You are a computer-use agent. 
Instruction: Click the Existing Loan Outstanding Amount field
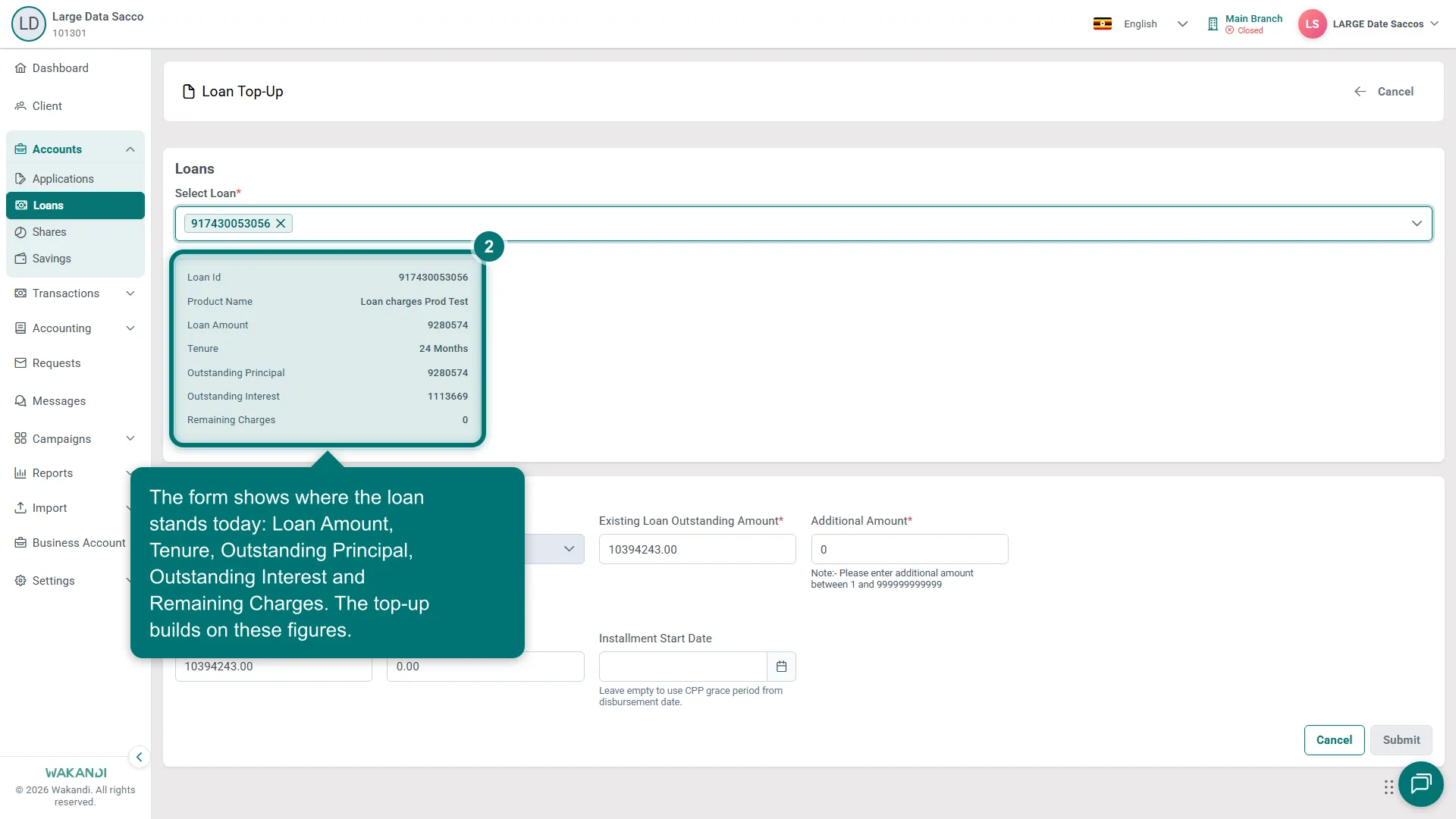pos(697,549)
